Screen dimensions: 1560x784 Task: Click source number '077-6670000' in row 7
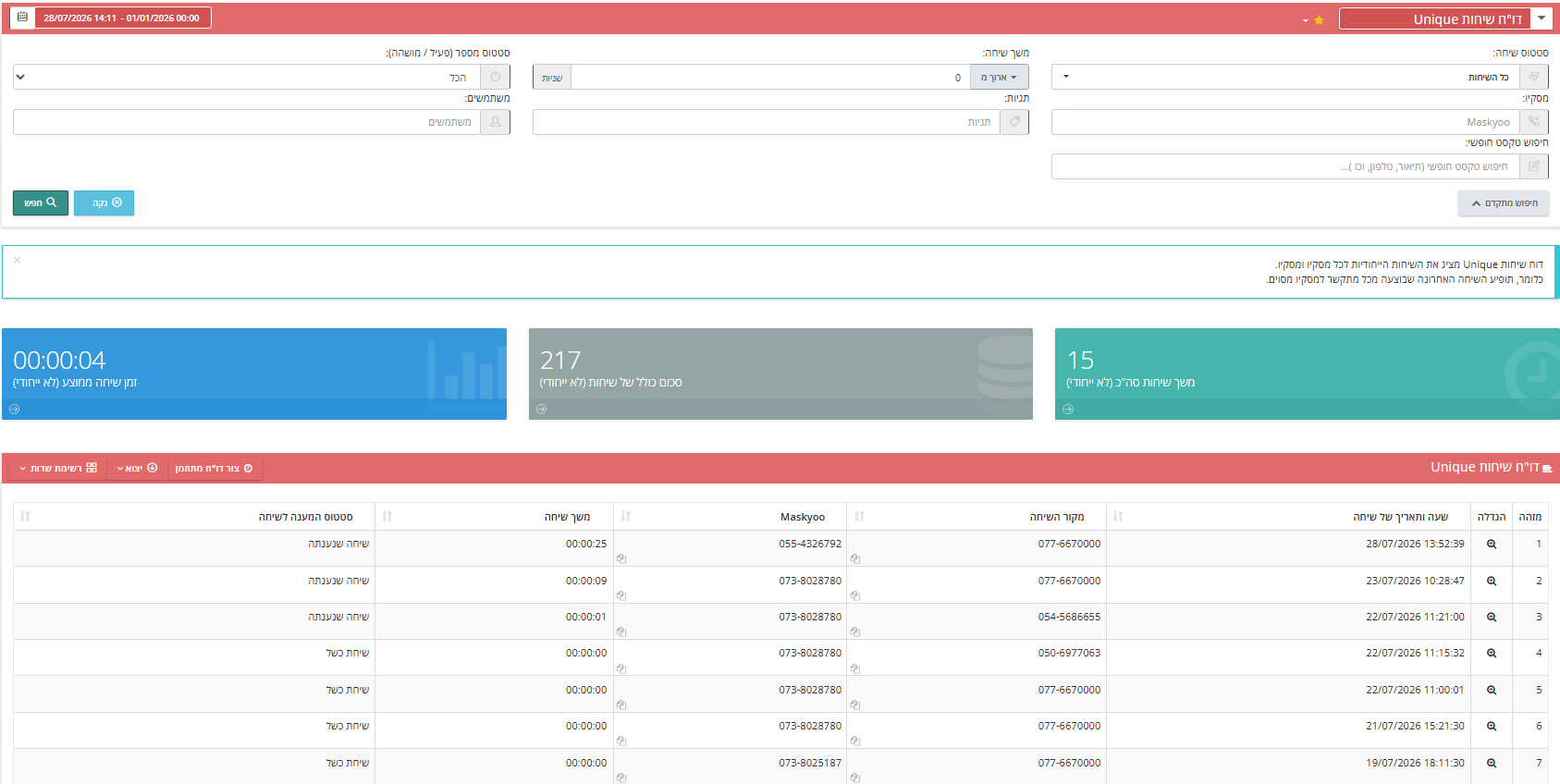pos(1069,763)
